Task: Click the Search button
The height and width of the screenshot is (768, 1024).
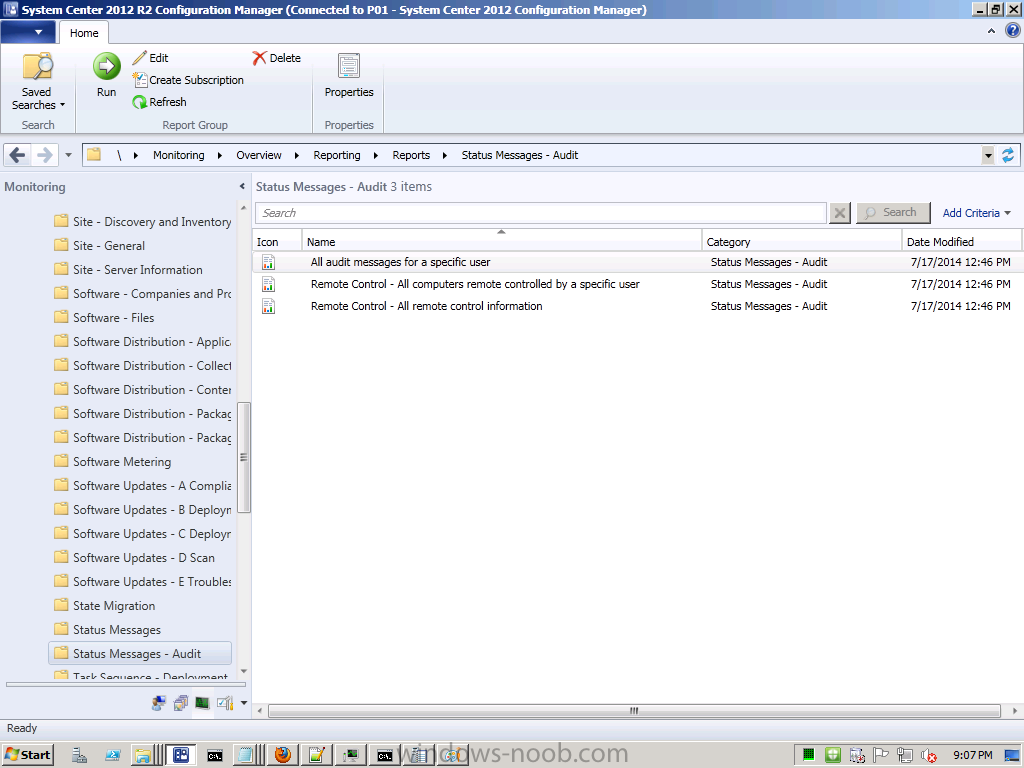Action: [893, 212]
